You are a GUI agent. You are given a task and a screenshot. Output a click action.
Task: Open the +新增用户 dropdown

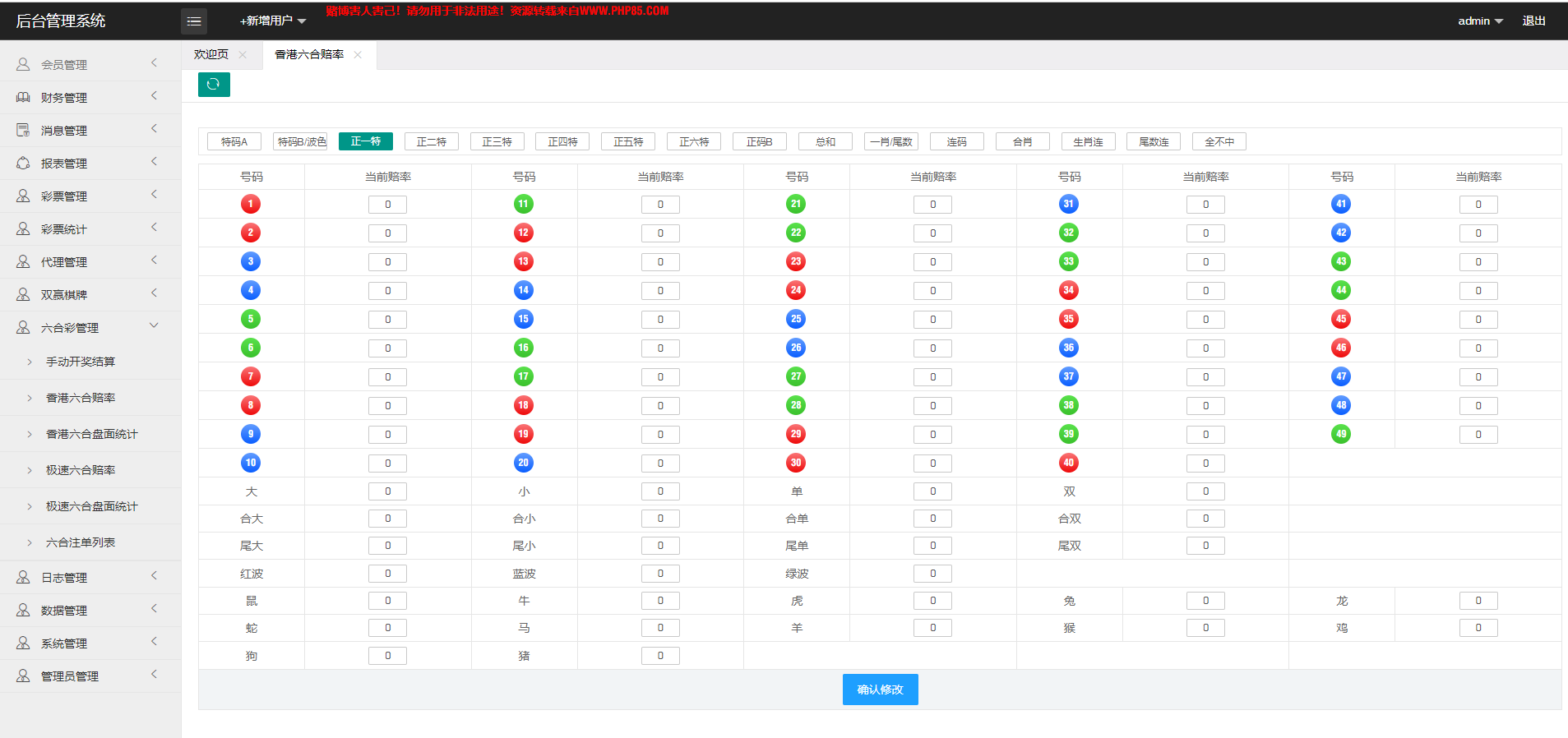[x=273, y=21]
